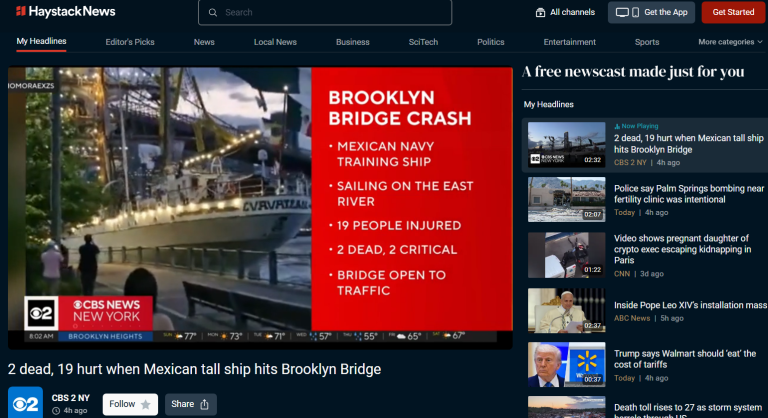Play the Palm Springs bombing video thumbnail
Screen dimensions: 768x418
point(566,200)
